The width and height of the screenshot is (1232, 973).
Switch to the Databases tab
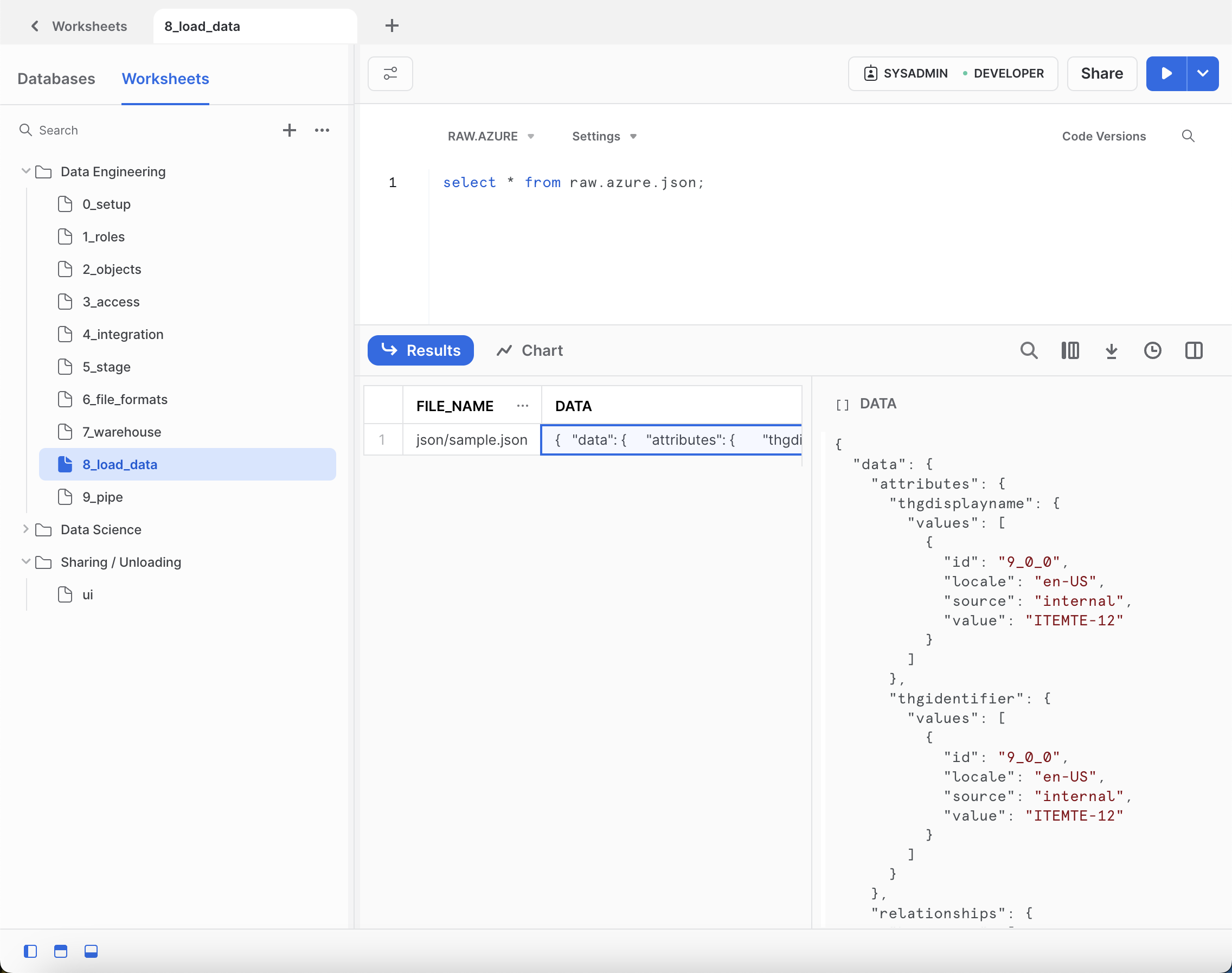tap(56, 79)
